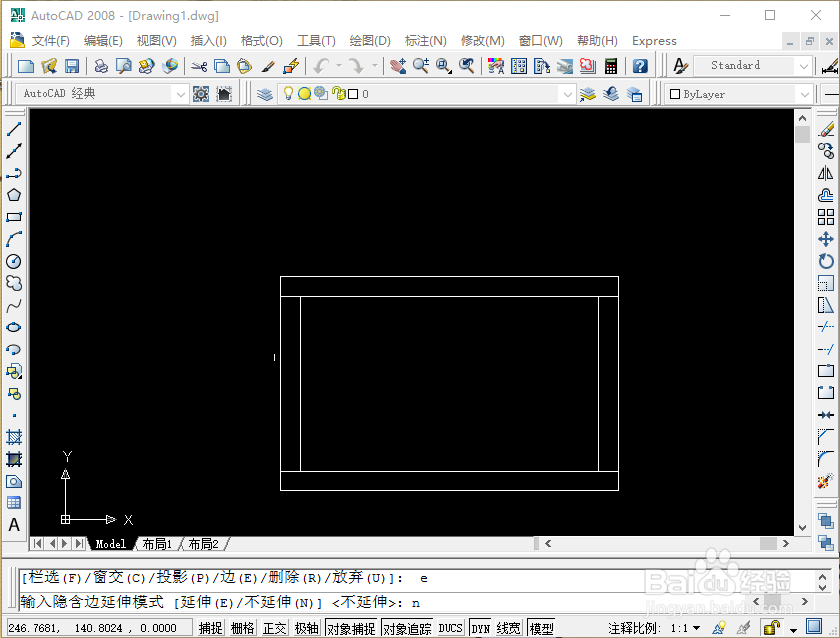Select the Hatch tool

pos(14,437)
